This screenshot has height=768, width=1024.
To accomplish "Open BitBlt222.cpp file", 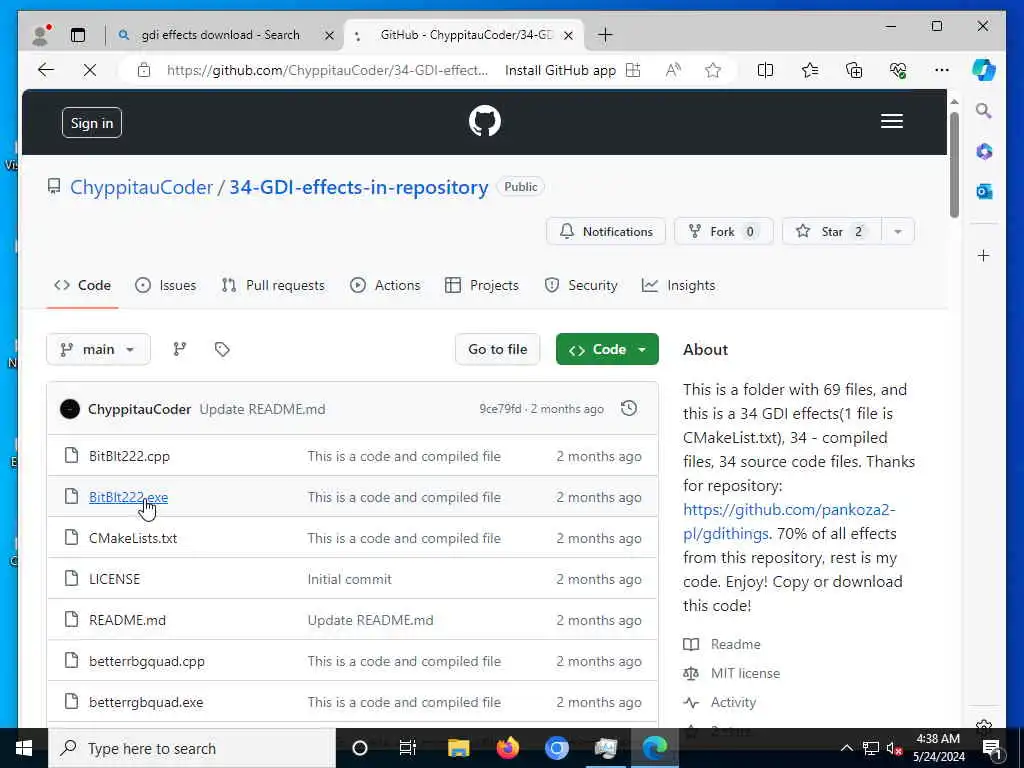I will click(129, 456).
